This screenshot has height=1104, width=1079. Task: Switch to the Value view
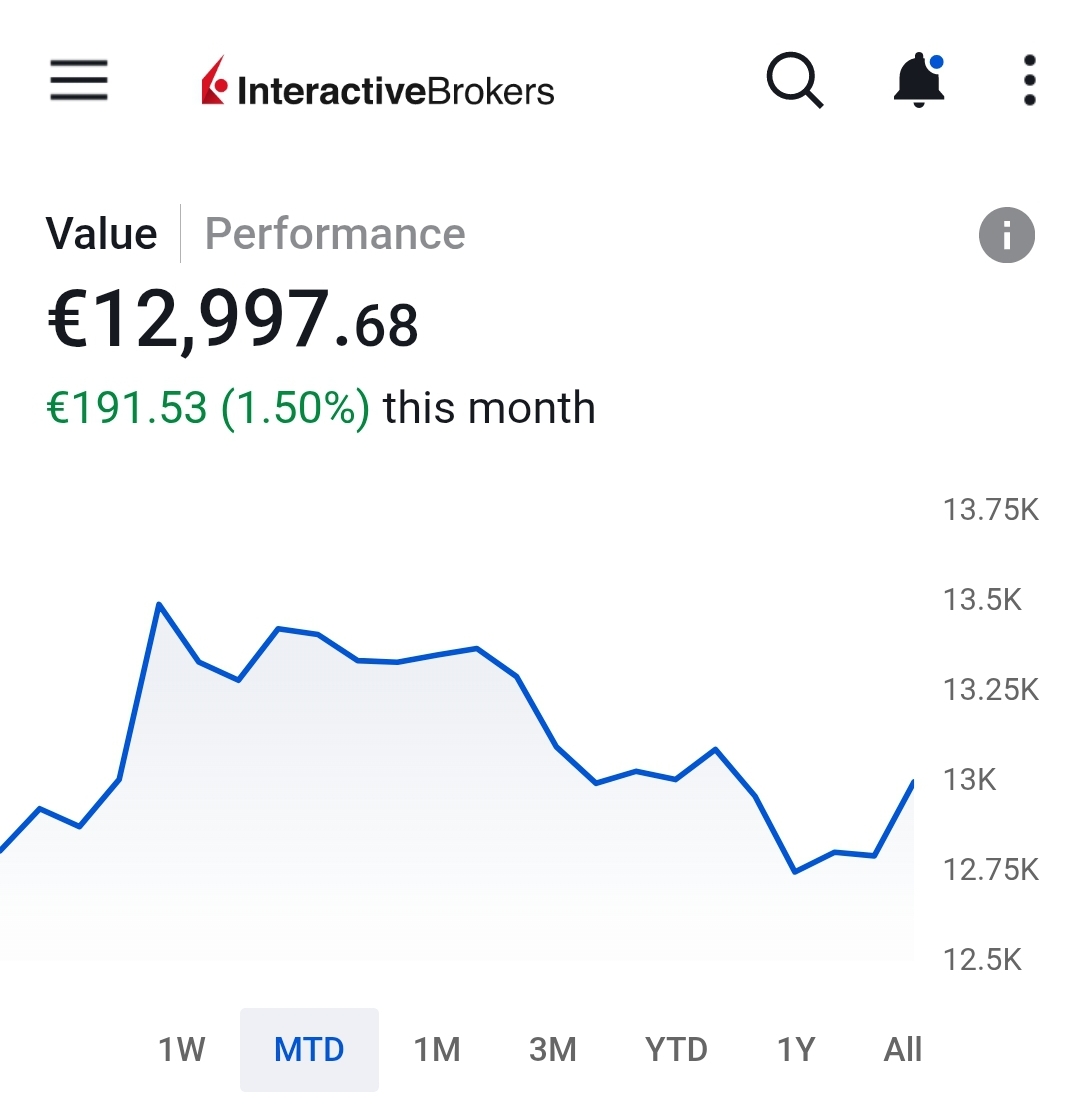pos(102,234)
